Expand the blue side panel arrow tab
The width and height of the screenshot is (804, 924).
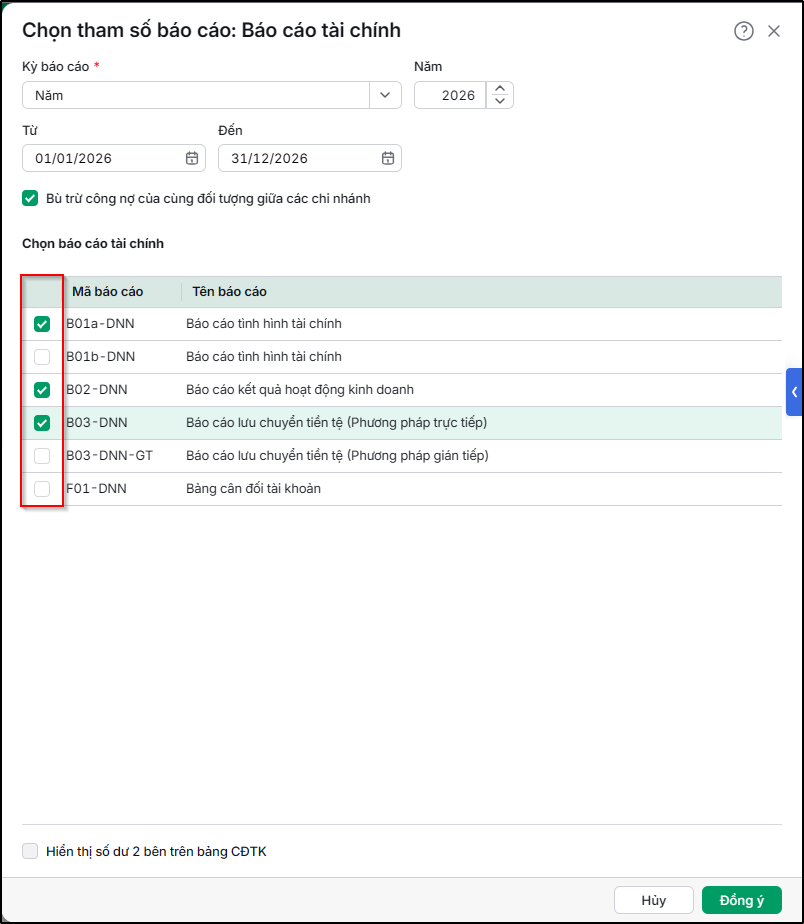point(795,392)
